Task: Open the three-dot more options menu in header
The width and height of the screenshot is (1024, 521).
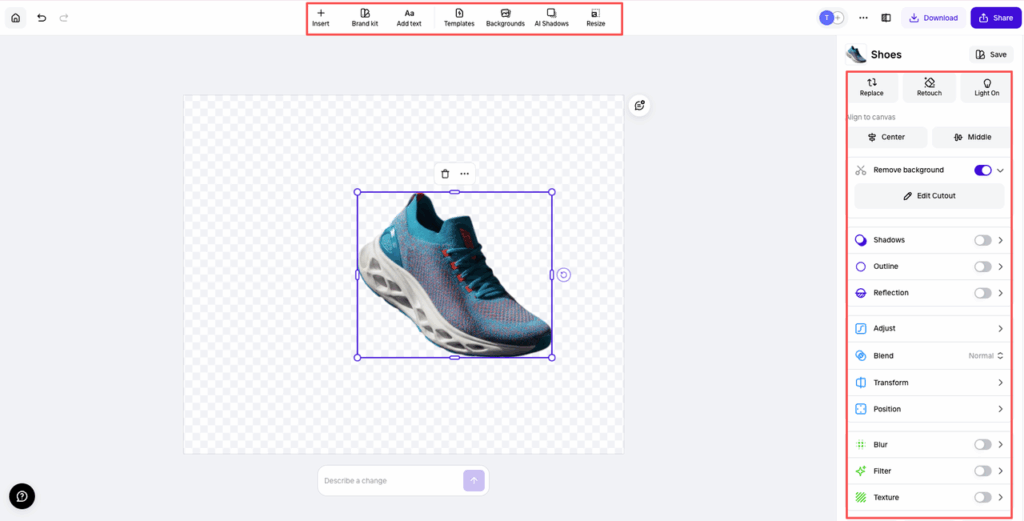Action: point(863,18)
